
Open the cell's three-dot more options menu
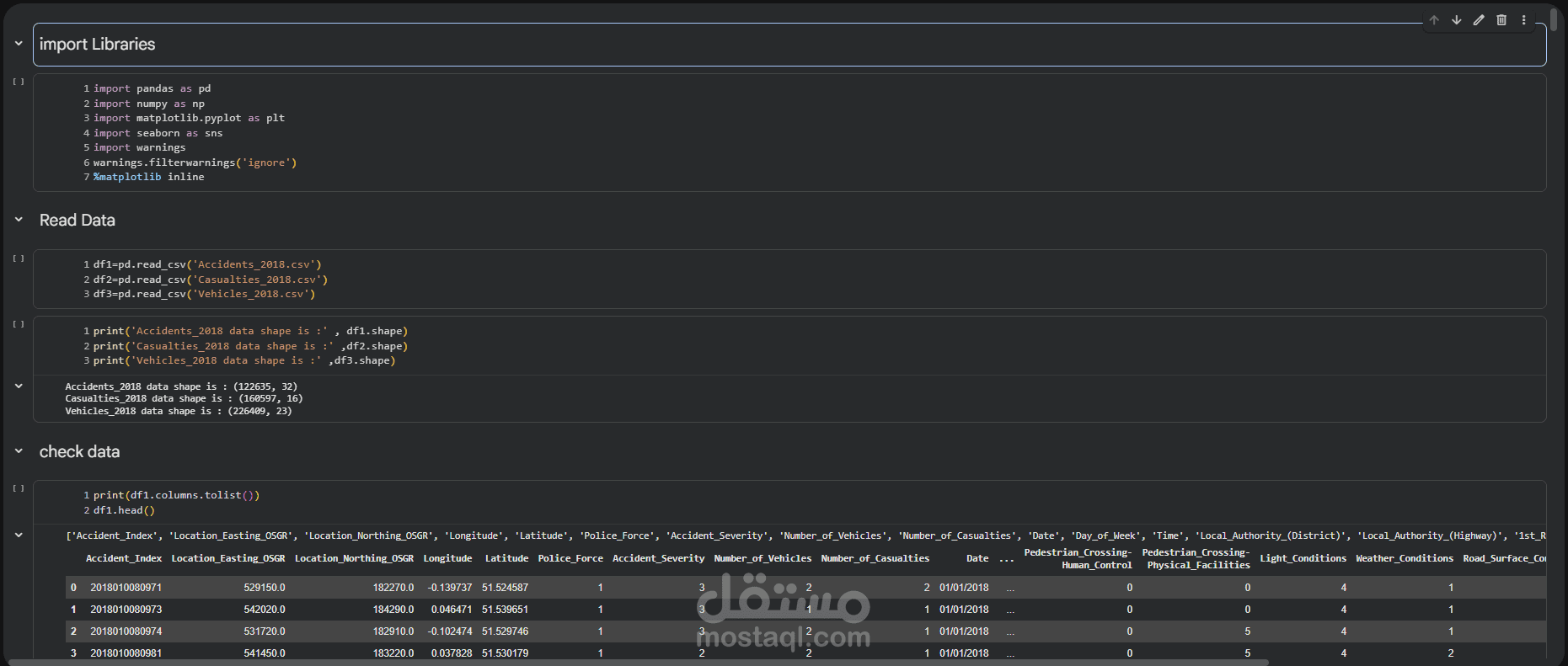pos(1523,20)
